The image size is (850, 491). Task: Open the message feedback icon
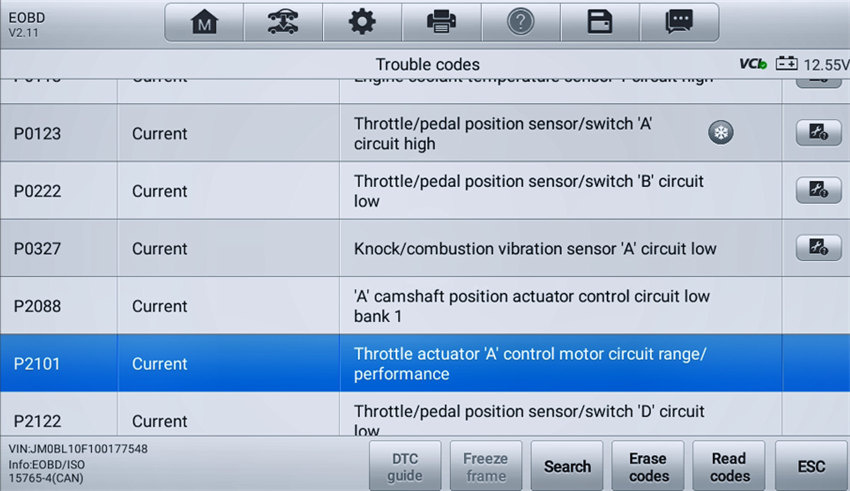[x=679, y=22]
